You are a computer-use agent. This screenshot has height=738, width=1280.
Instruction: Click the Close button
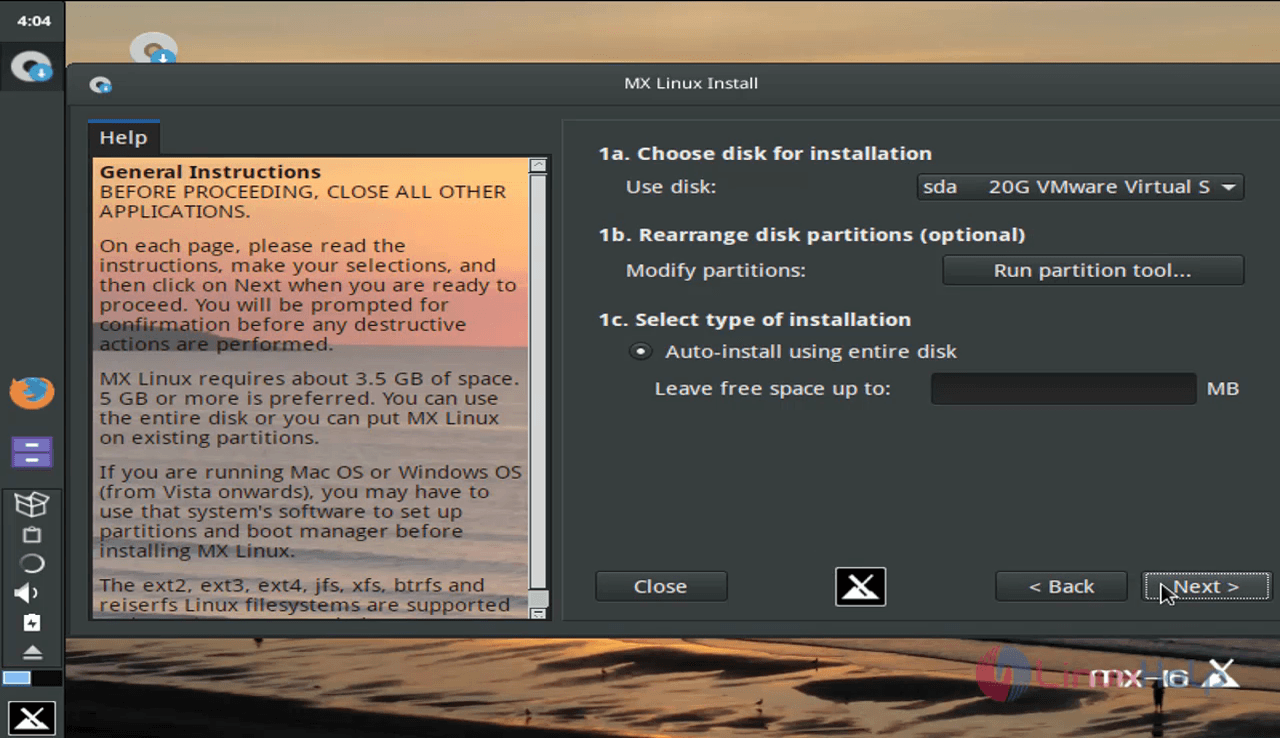click(661, 587)
